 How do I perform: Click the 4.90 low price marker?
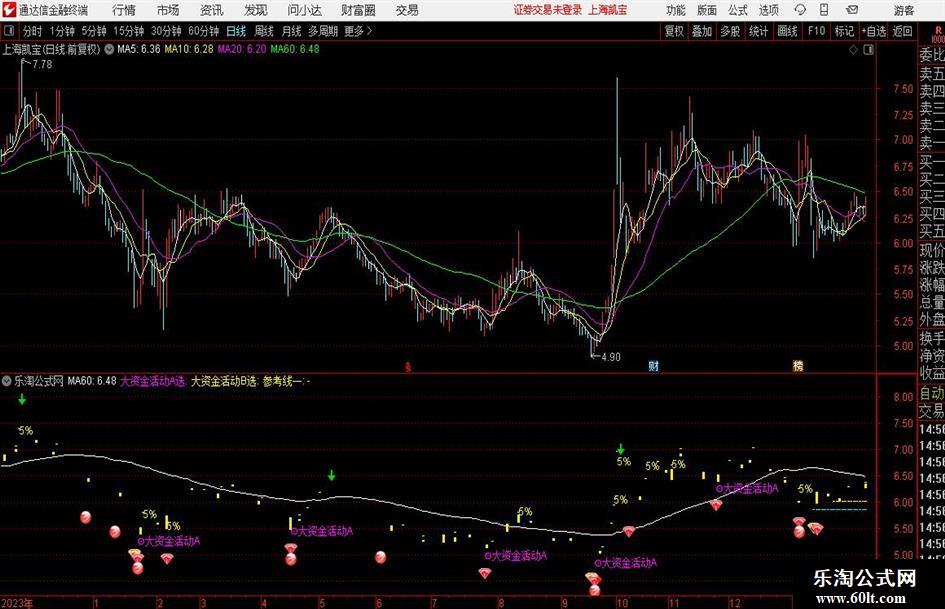(611, 356)
